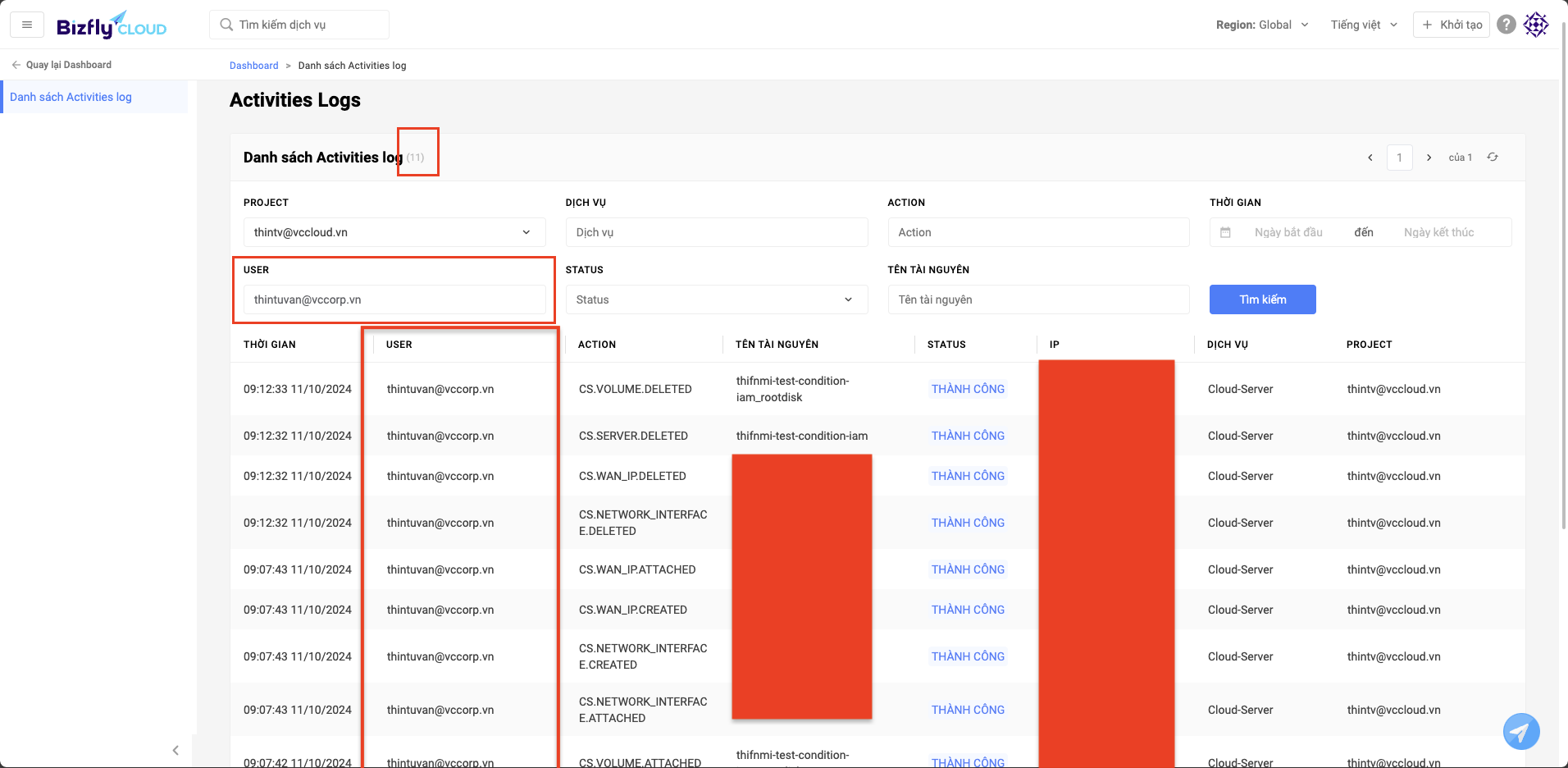Click the Ngày bắt đầu date field
Image resolution: width=1568 pixels, height=768 pixels.
(x=1288, y=232)
